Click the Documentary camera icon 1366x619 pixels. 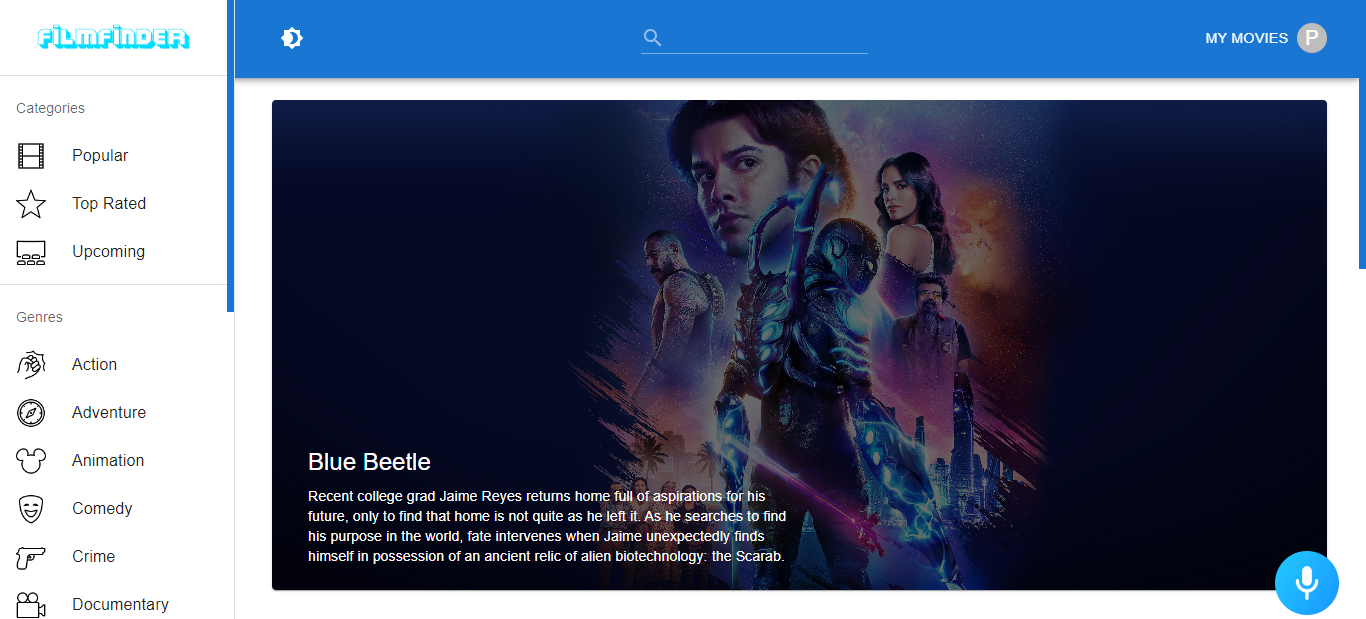point(31,605)
